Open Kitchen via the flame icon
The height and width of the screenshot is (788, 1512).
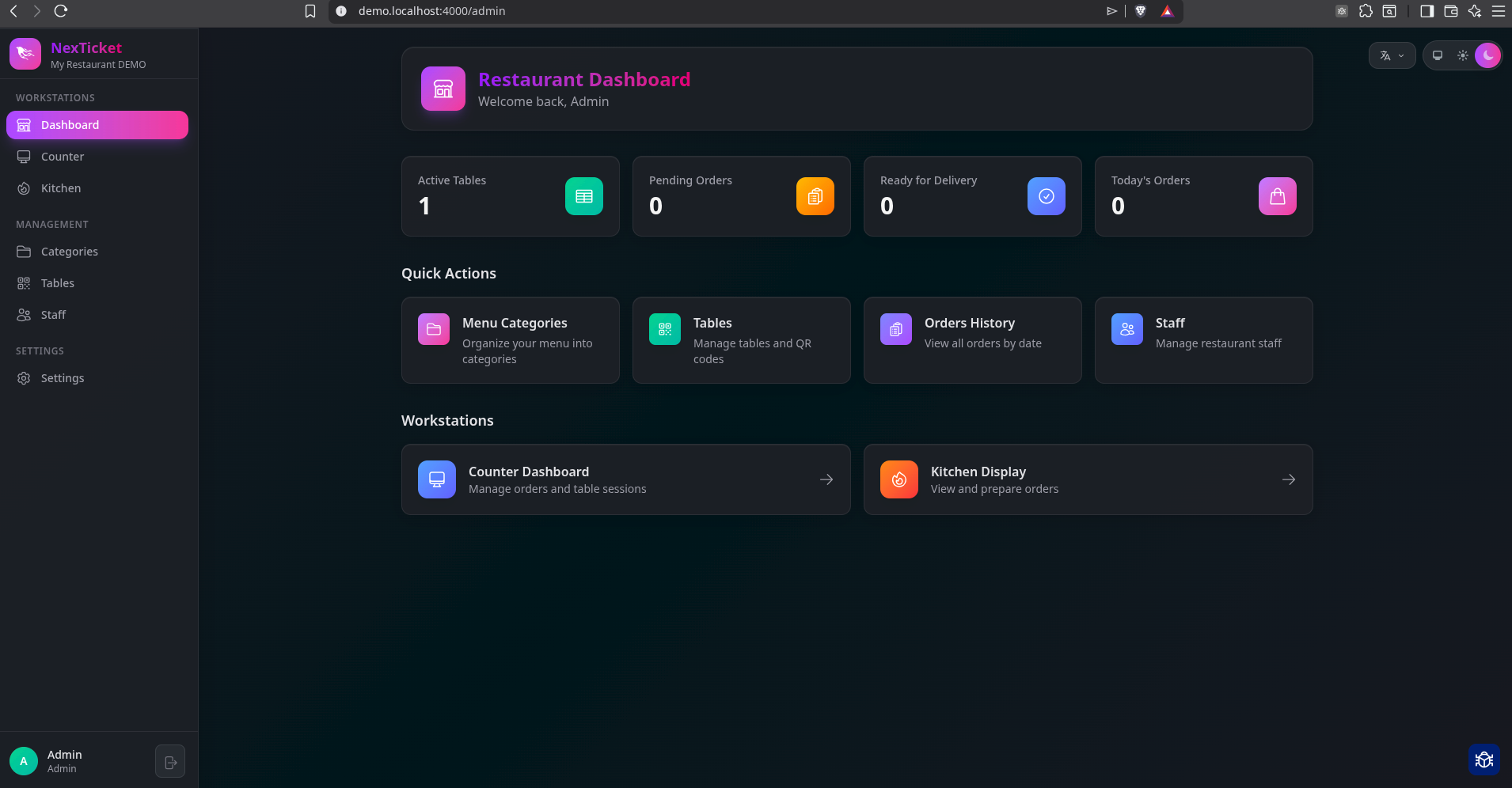24,188
